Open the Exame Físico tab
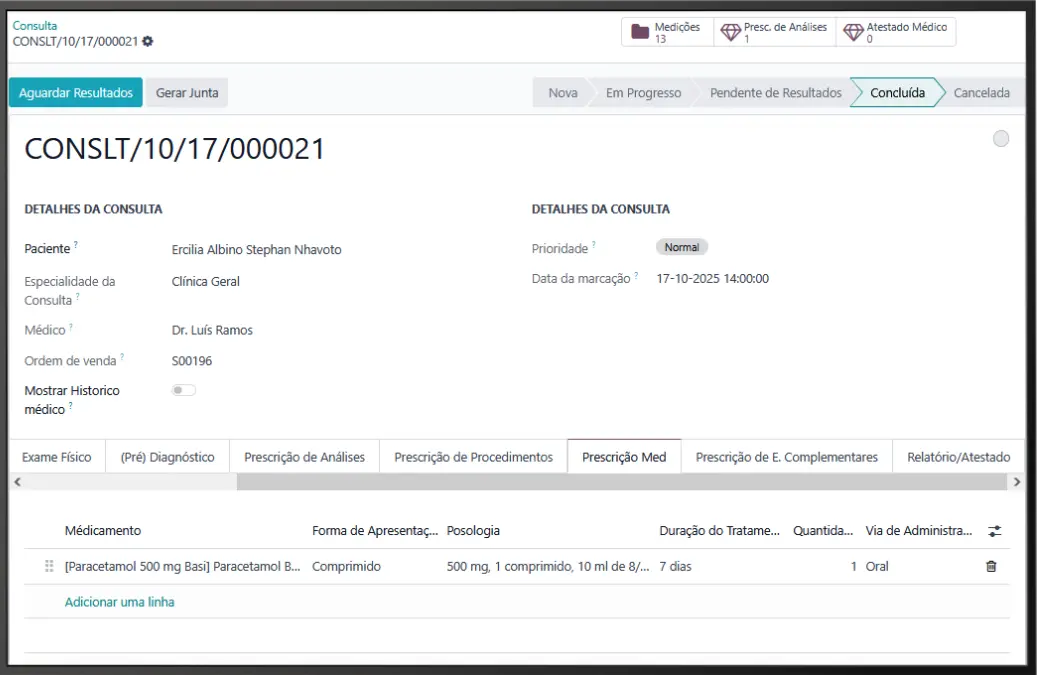 [x=57, y=457]
